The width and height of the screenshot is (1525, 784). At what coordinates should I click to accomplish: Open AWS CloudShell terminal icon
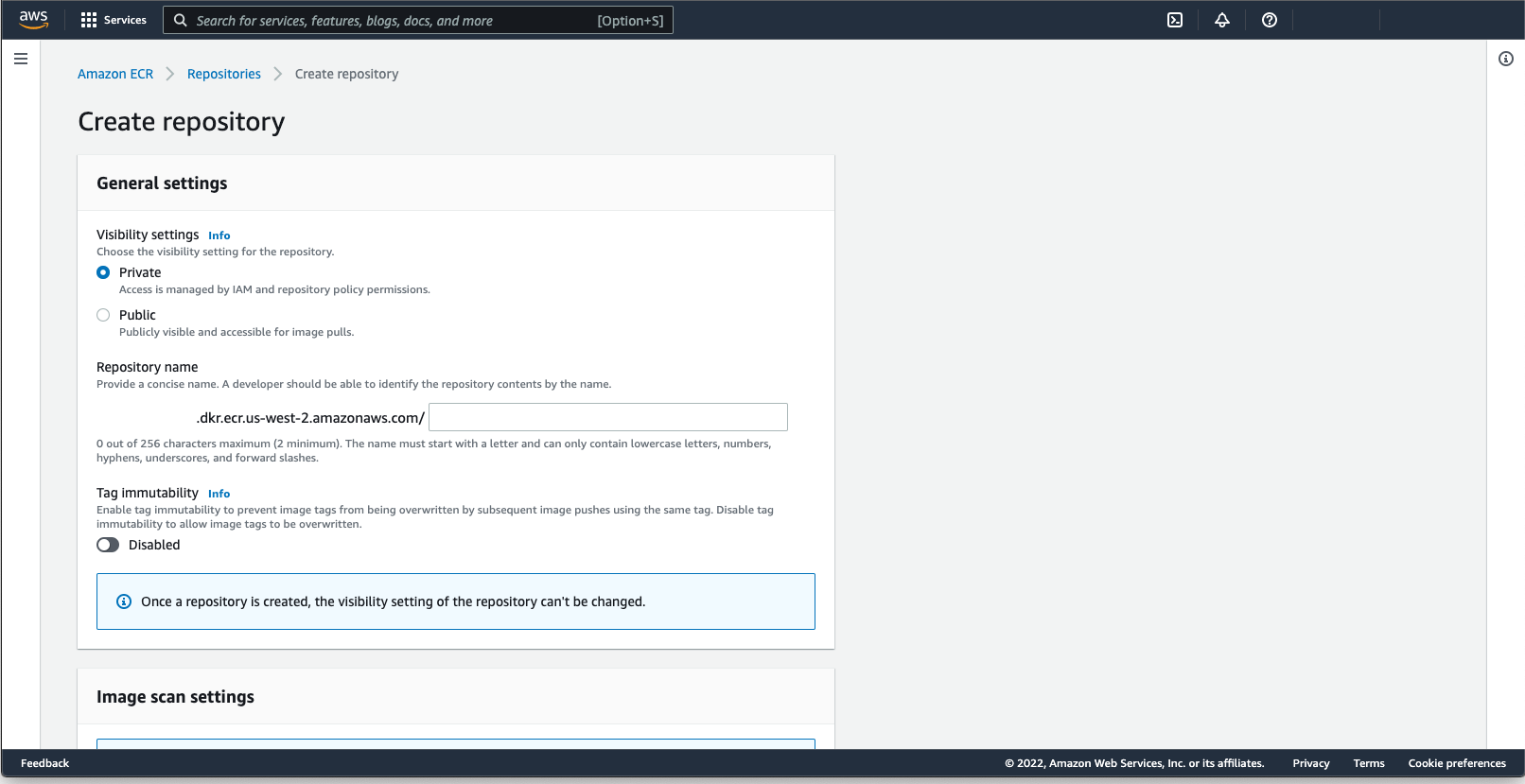click(x=1175, y=20)
